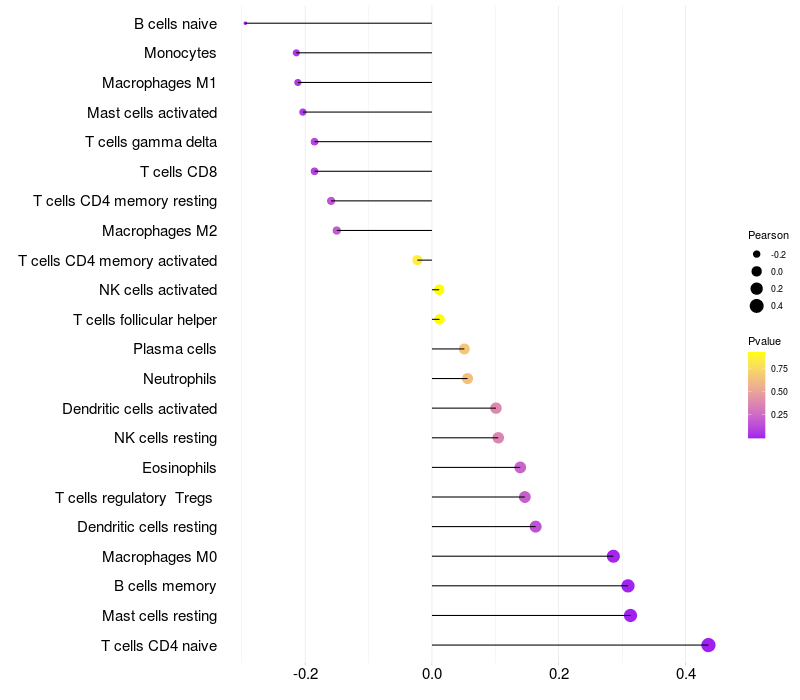
Task: Click the Pvalue gradient color bar
Action: click(x=756, y=395)
